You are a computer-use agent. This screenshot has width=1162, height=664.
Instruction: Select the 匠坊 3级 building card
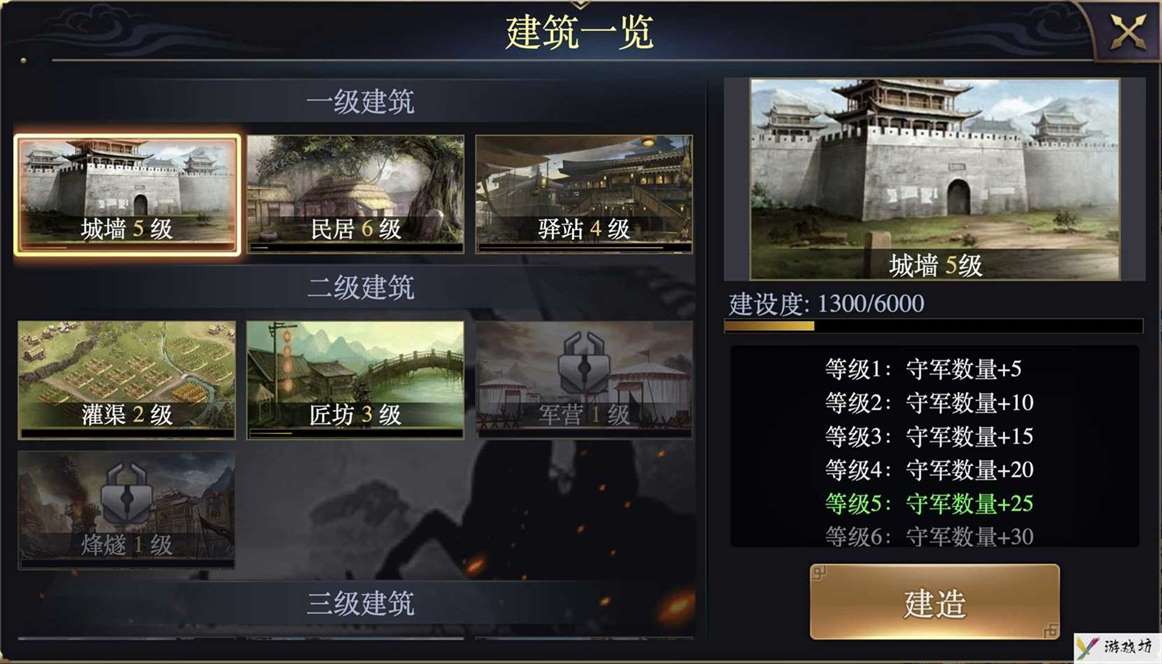click(356, 379)
